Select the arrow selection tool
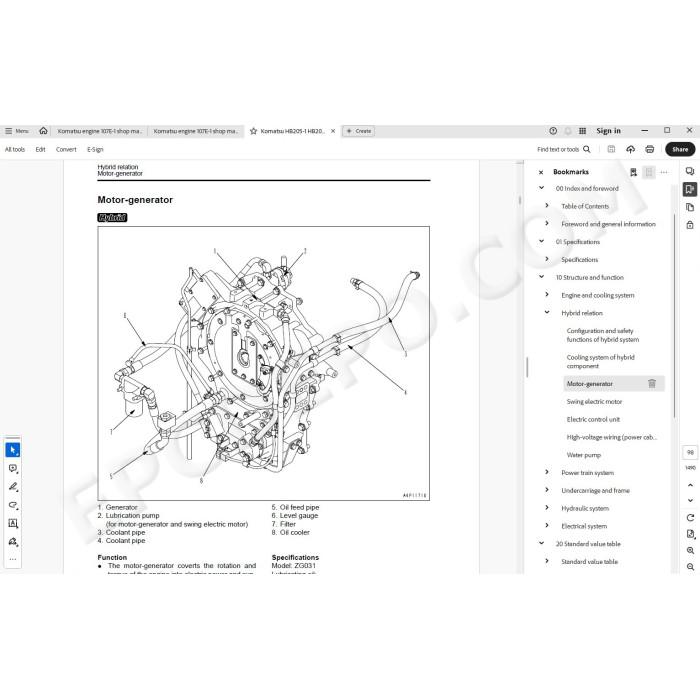Viewport: 700px width, 700px height. (x=12, y=450)
